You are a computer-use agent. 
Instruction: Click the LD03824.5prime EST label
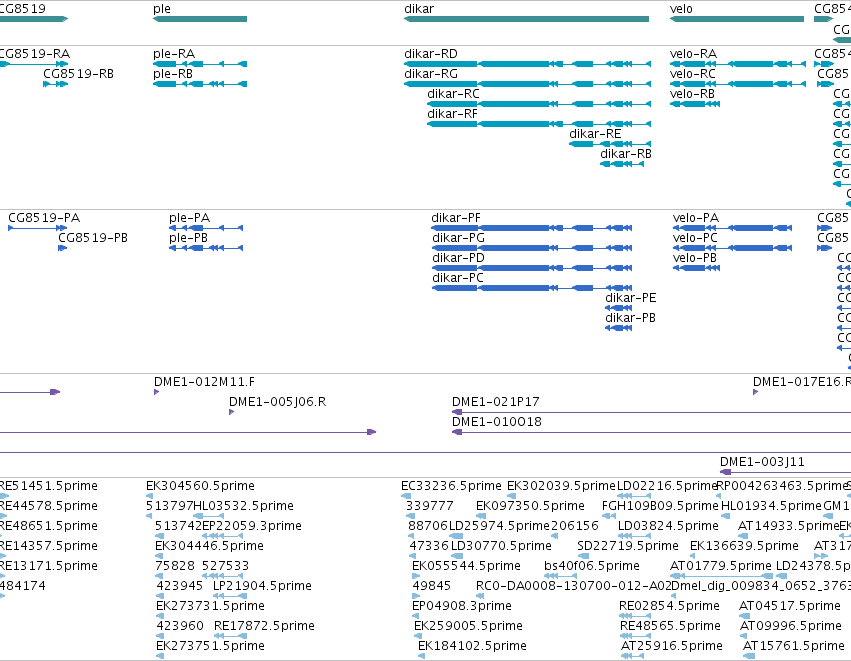pos(668,526)
